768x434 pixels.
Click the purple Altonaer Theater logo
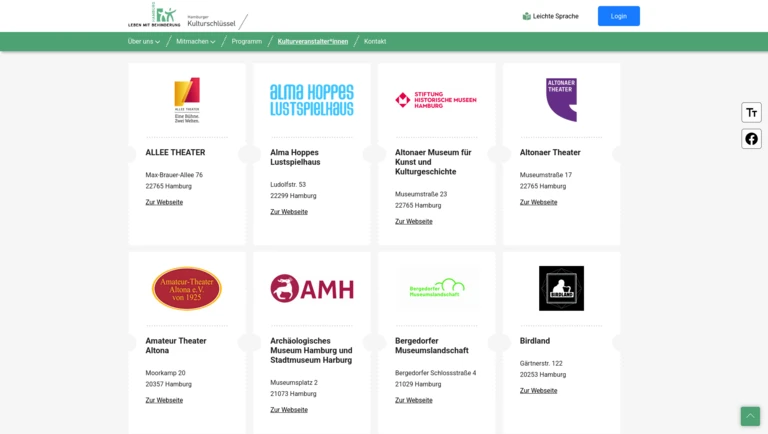tap(561, 100)
